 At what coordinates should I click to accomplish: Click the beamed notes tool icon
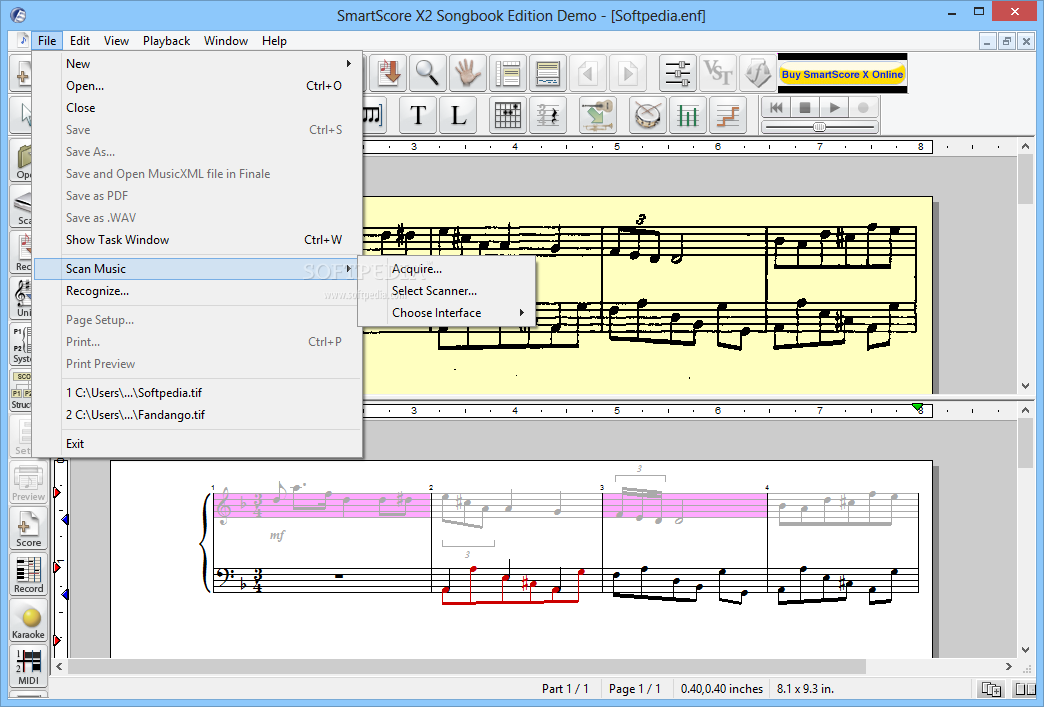click(374, 115)
